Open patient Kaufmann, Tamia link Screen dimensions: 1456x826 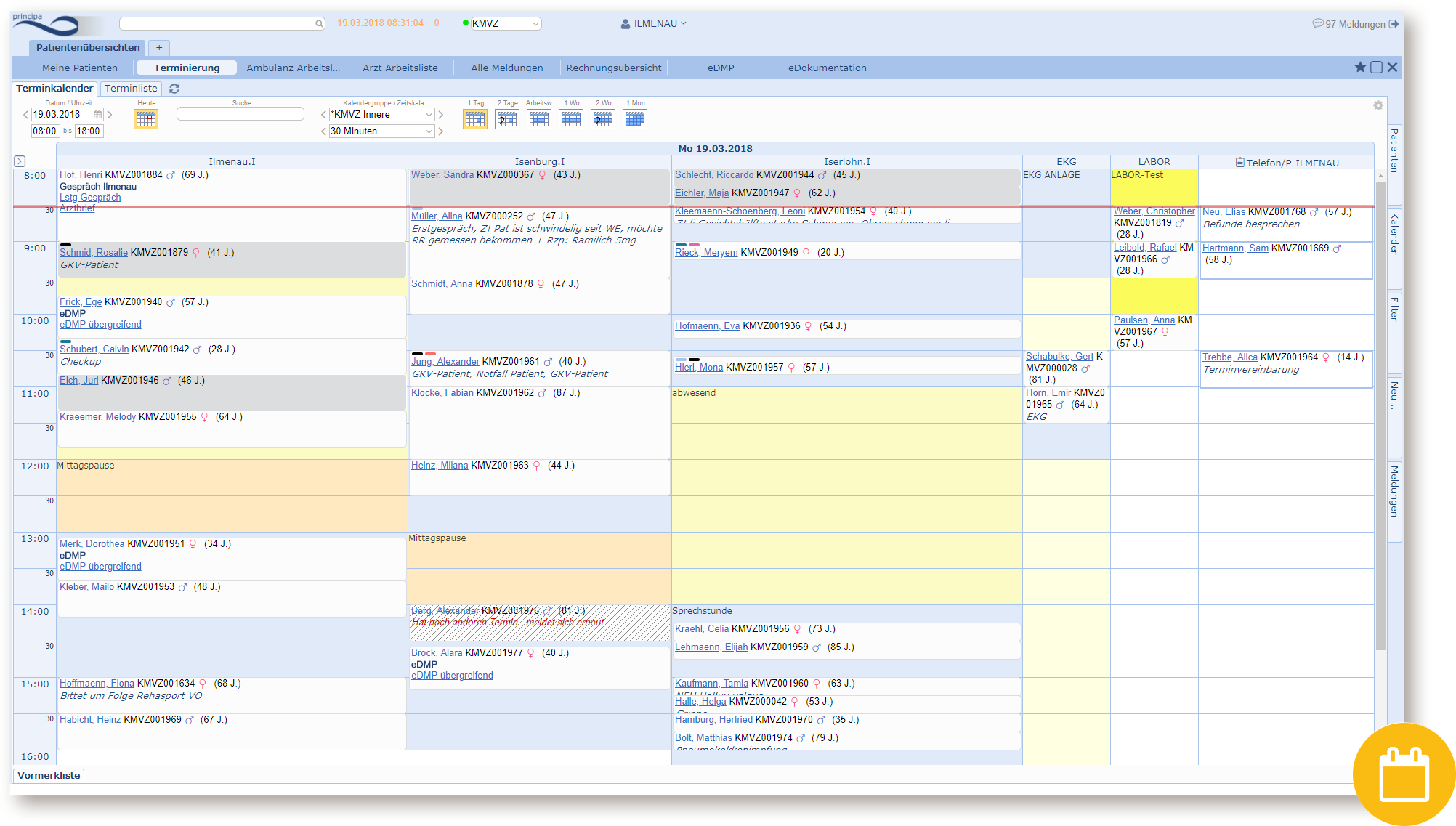coord(711,684)
